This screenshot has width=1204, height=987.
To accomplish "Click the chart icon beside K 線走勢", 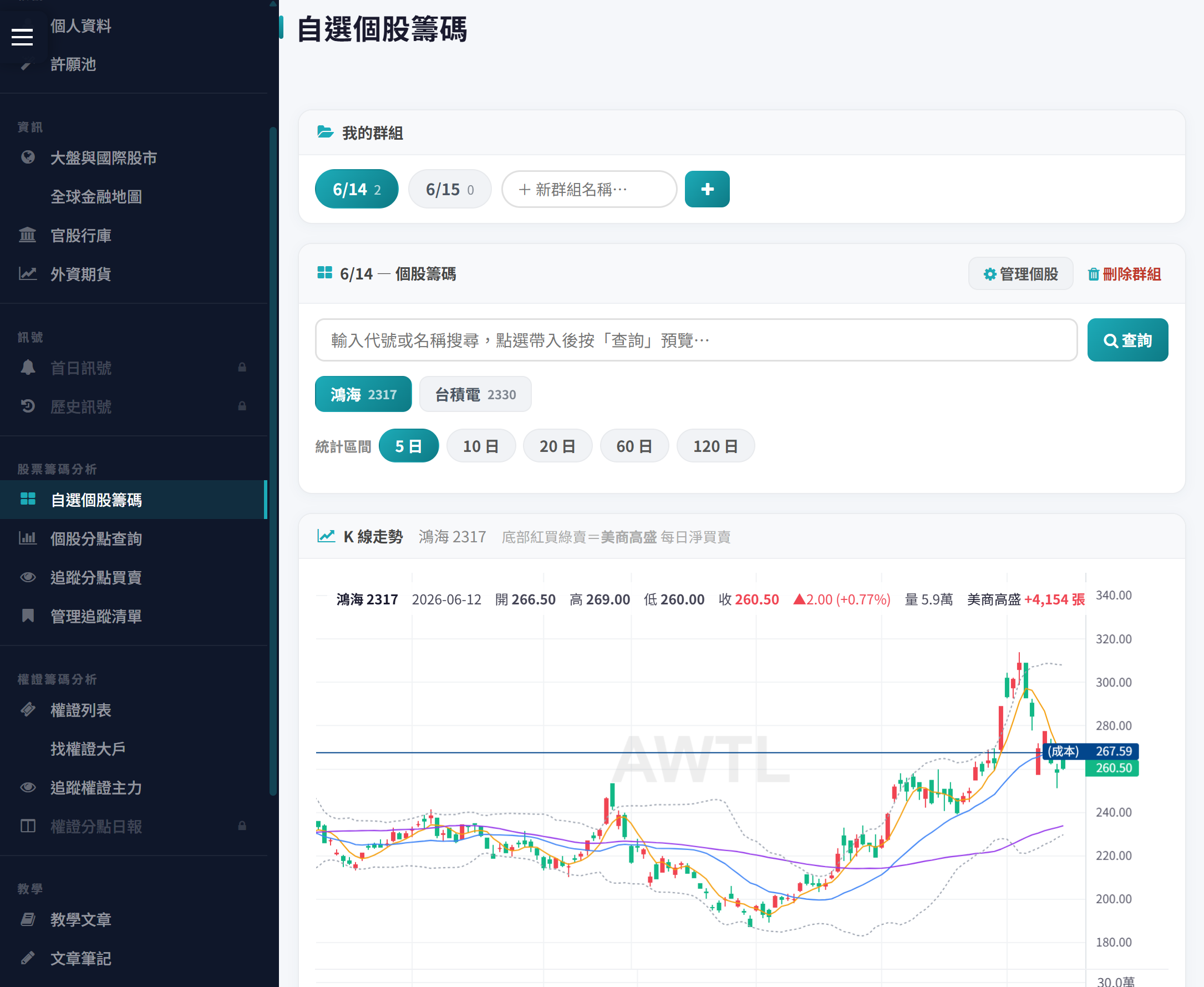I will point(326,536).
